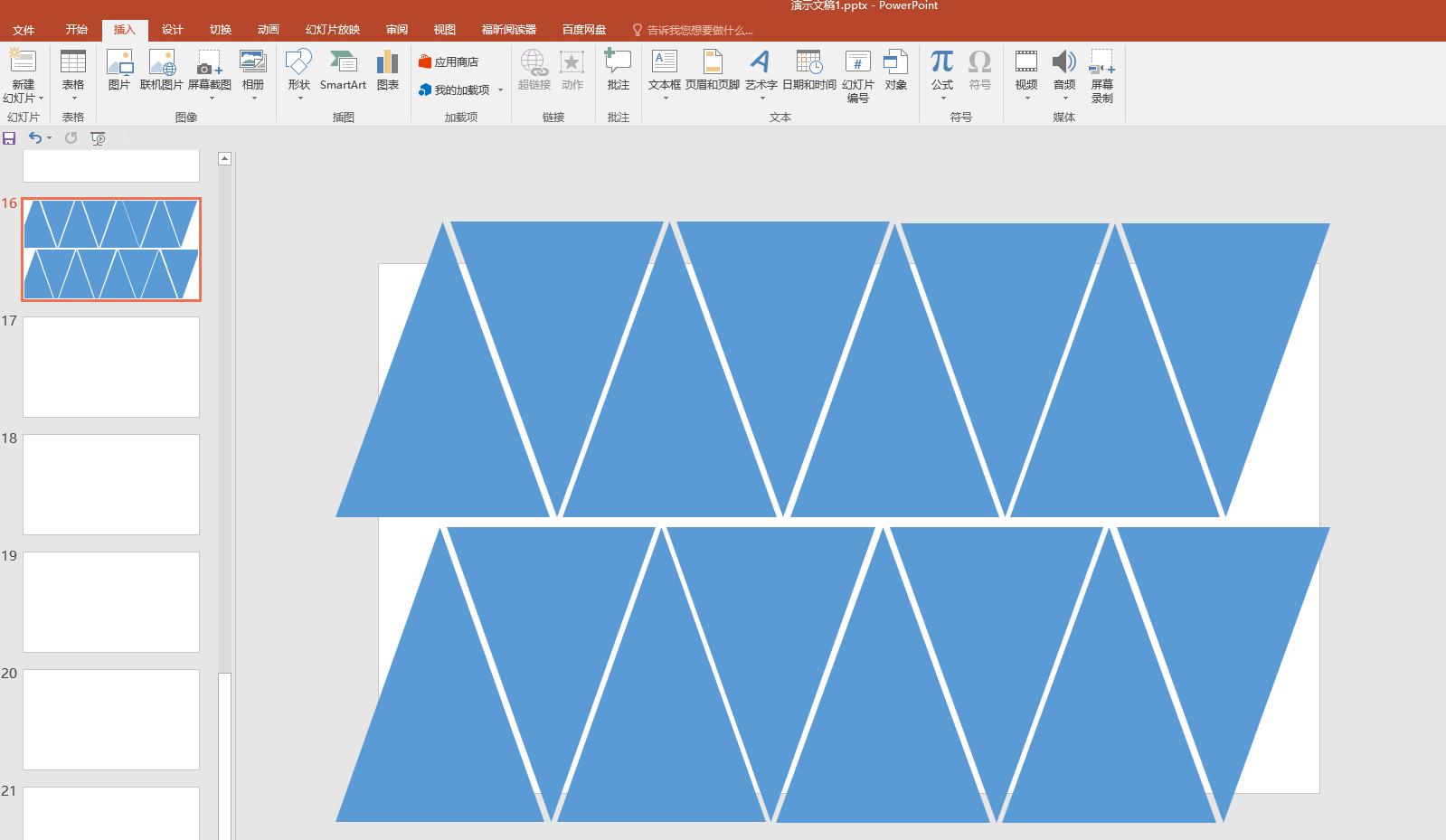The height and width of the screenshot is (840, 1446).
Task: Click the 加载项 group label
Action: click(461, 118)
